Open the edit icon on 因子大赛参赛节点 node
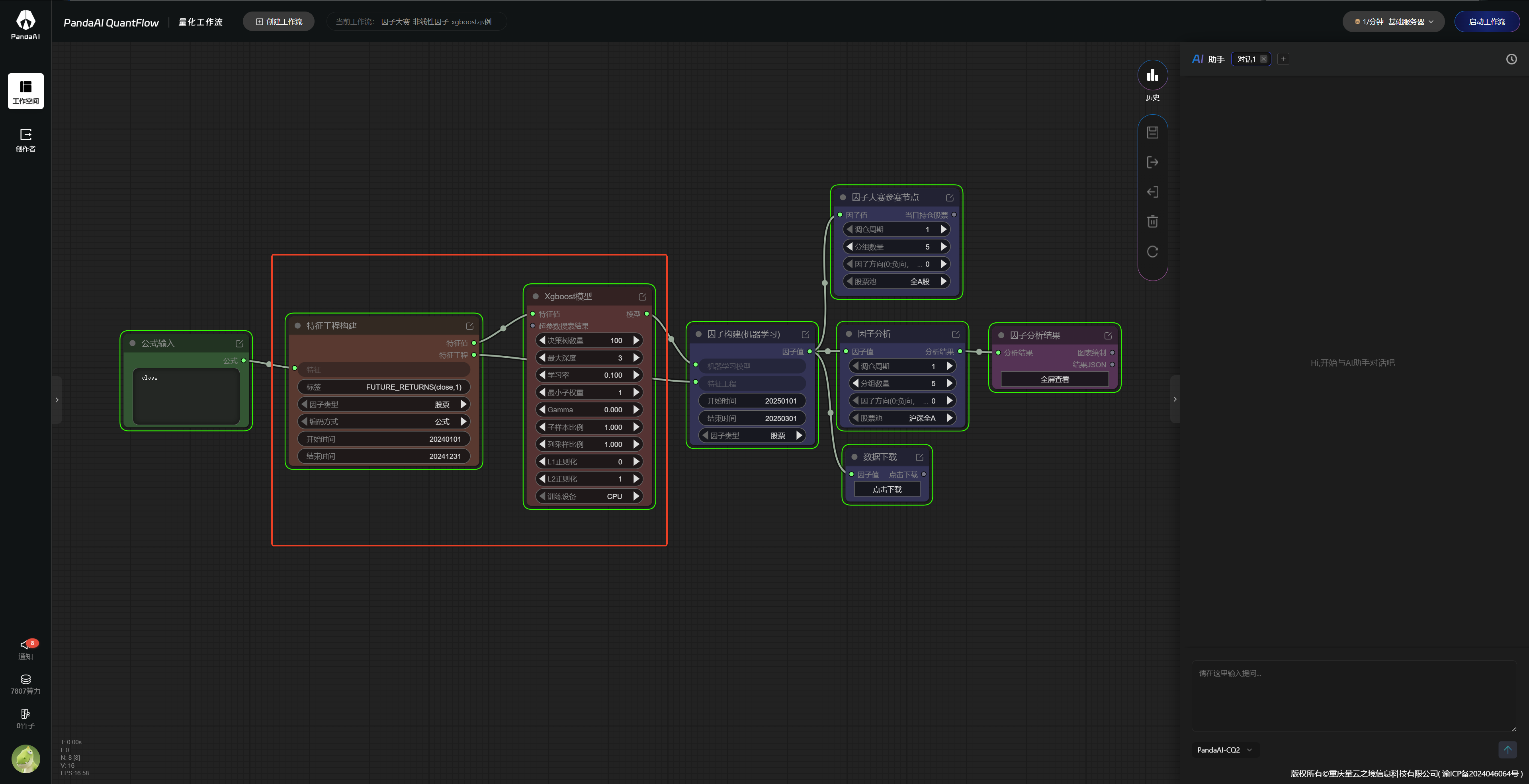This screenshot has height=784, width=1529. [950, 197]
